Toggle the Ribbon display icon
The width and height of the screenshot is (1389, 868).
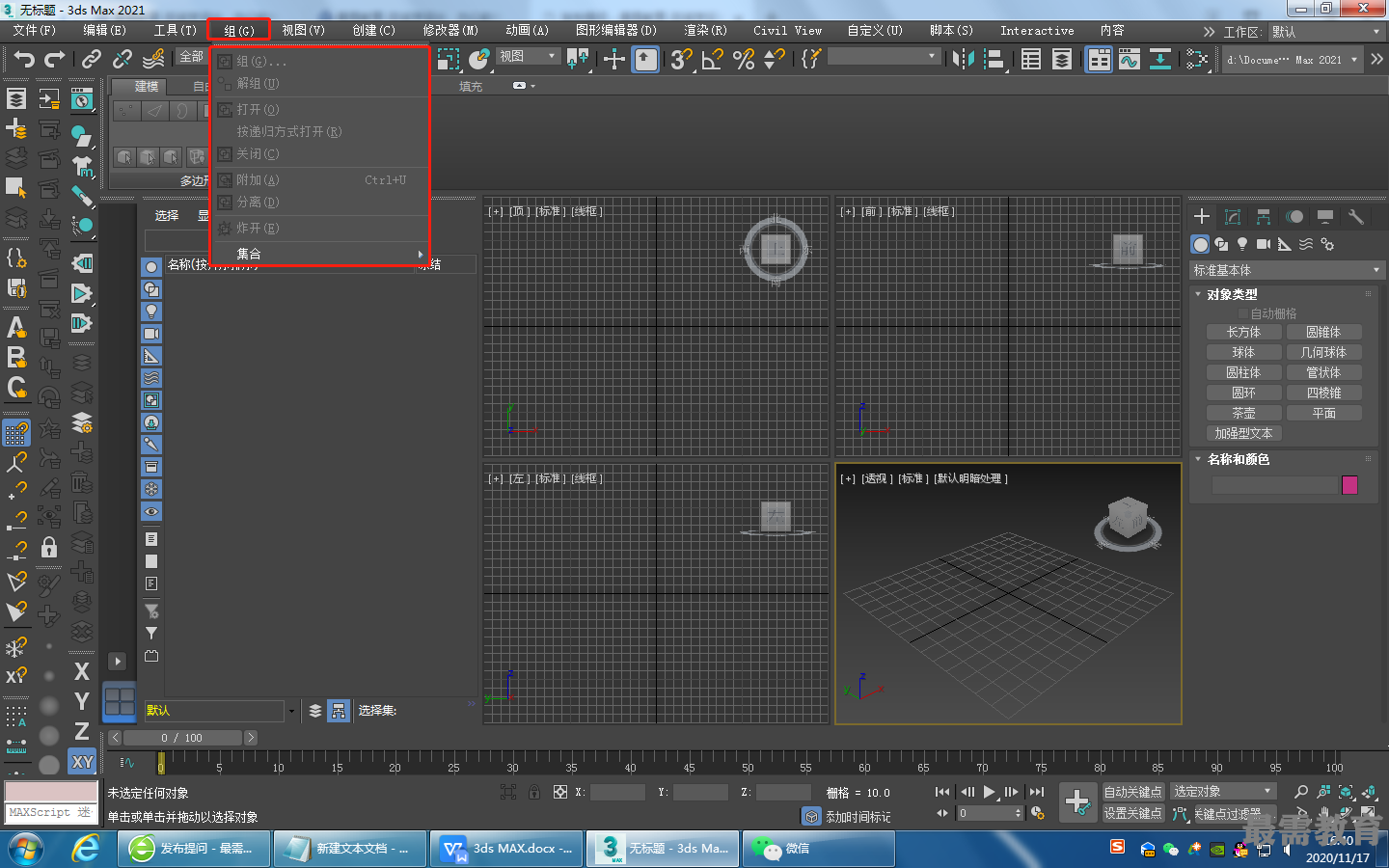pyautogui.click(x=1099, y=60)
